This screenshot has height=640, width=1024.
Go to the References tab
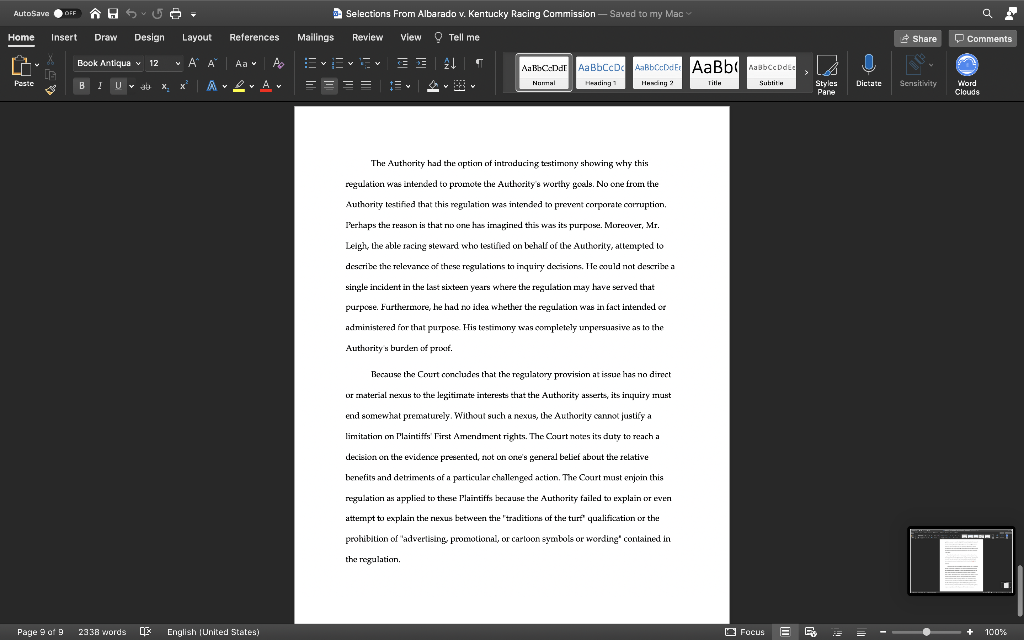pos(254,37)
